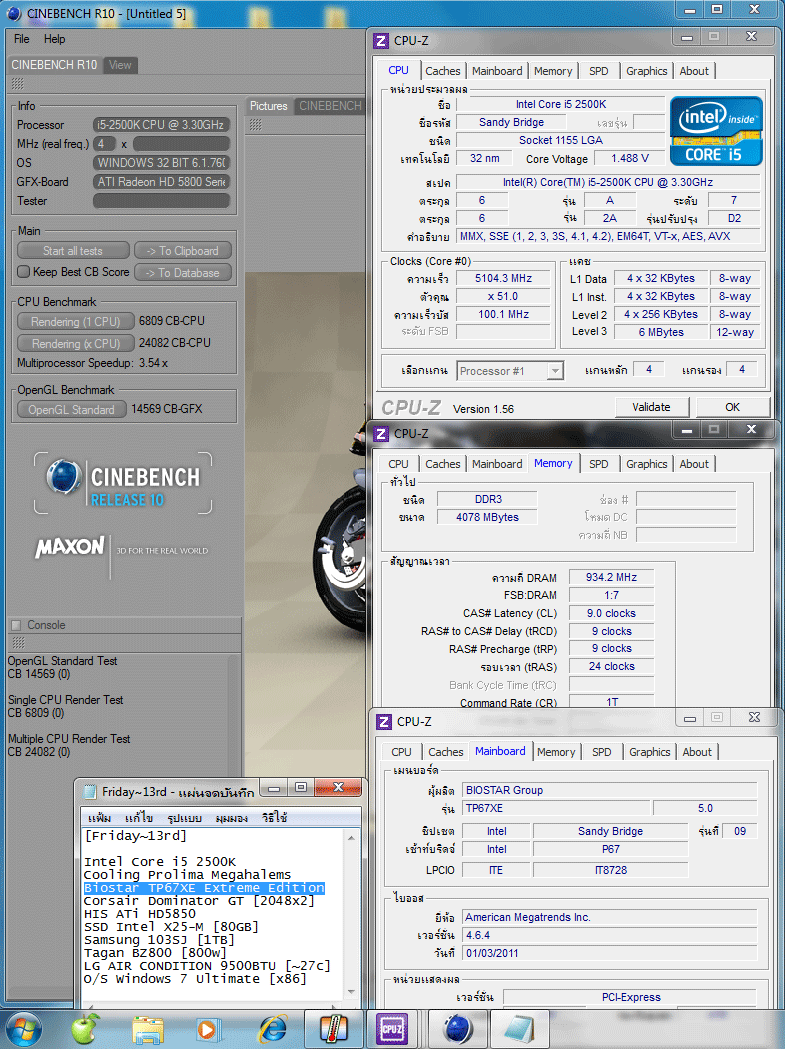The width and height of the screenshot is (785, 1049).
Task: Open the About tab in the top CPU-Z window
Action: [x=694, y=71]
